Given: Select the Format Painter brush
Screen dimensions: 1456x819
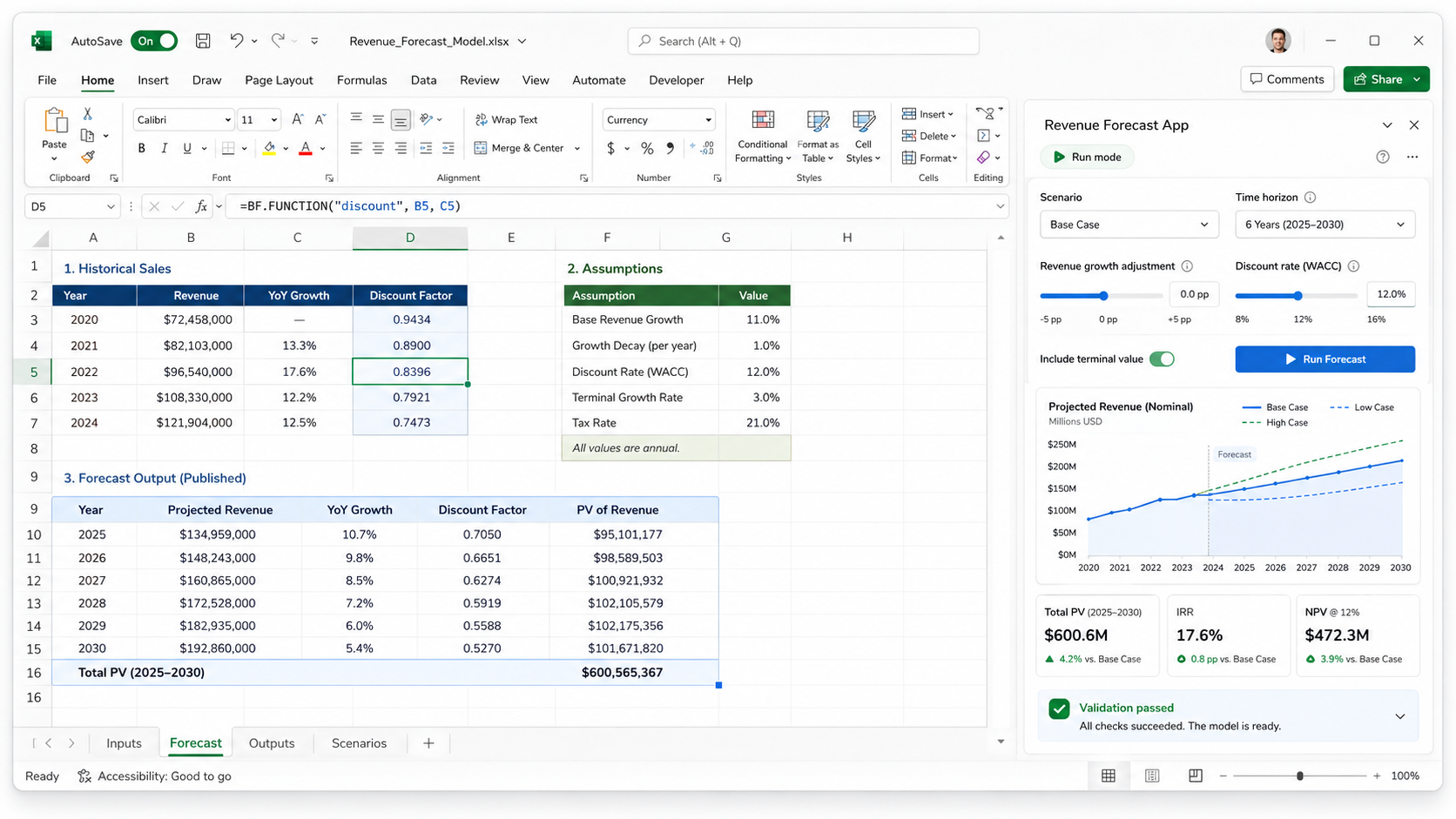Looking at the screenshot, I should 87,157.
